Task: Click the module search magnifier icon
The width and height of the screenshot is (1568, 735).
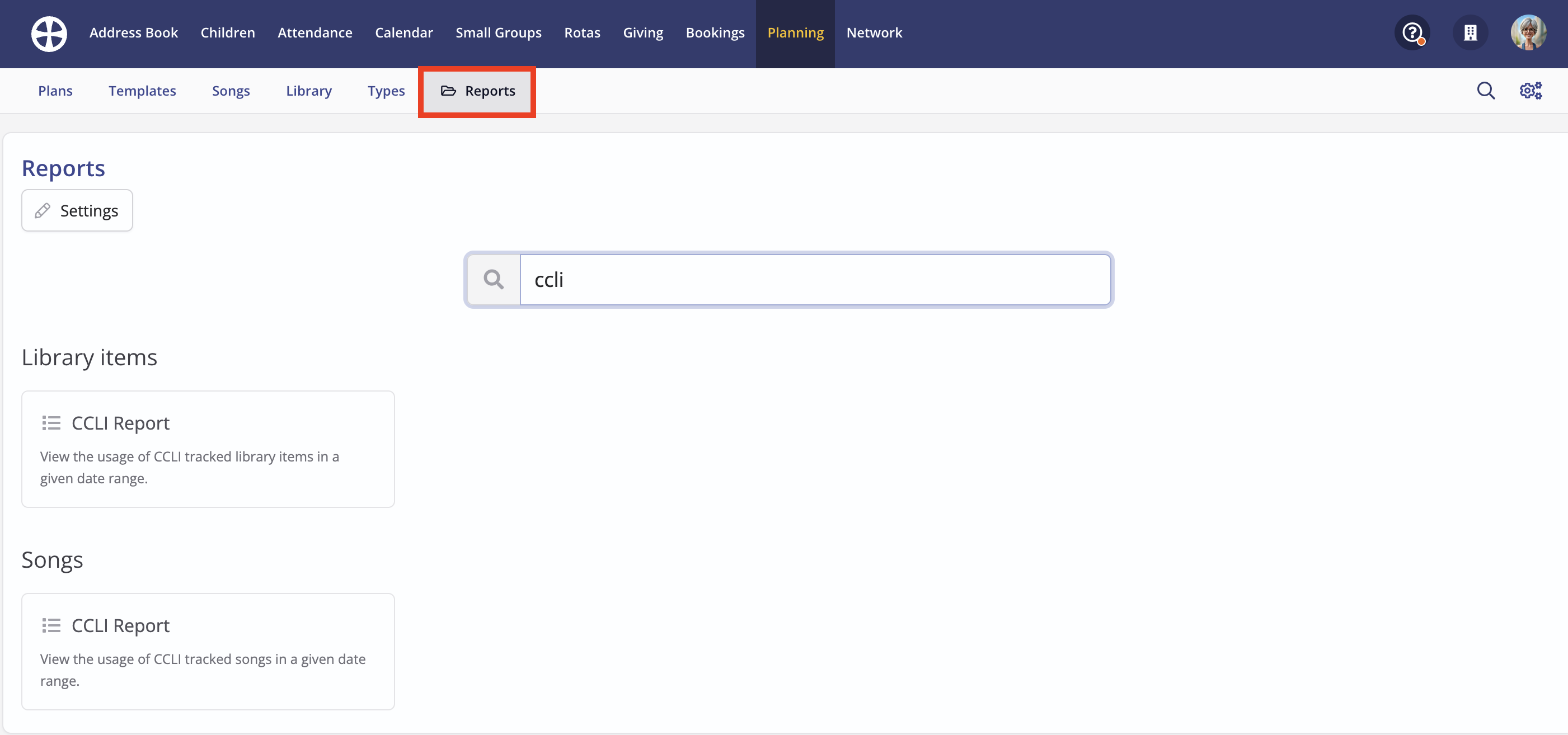Action: [x=1486, y=91]
